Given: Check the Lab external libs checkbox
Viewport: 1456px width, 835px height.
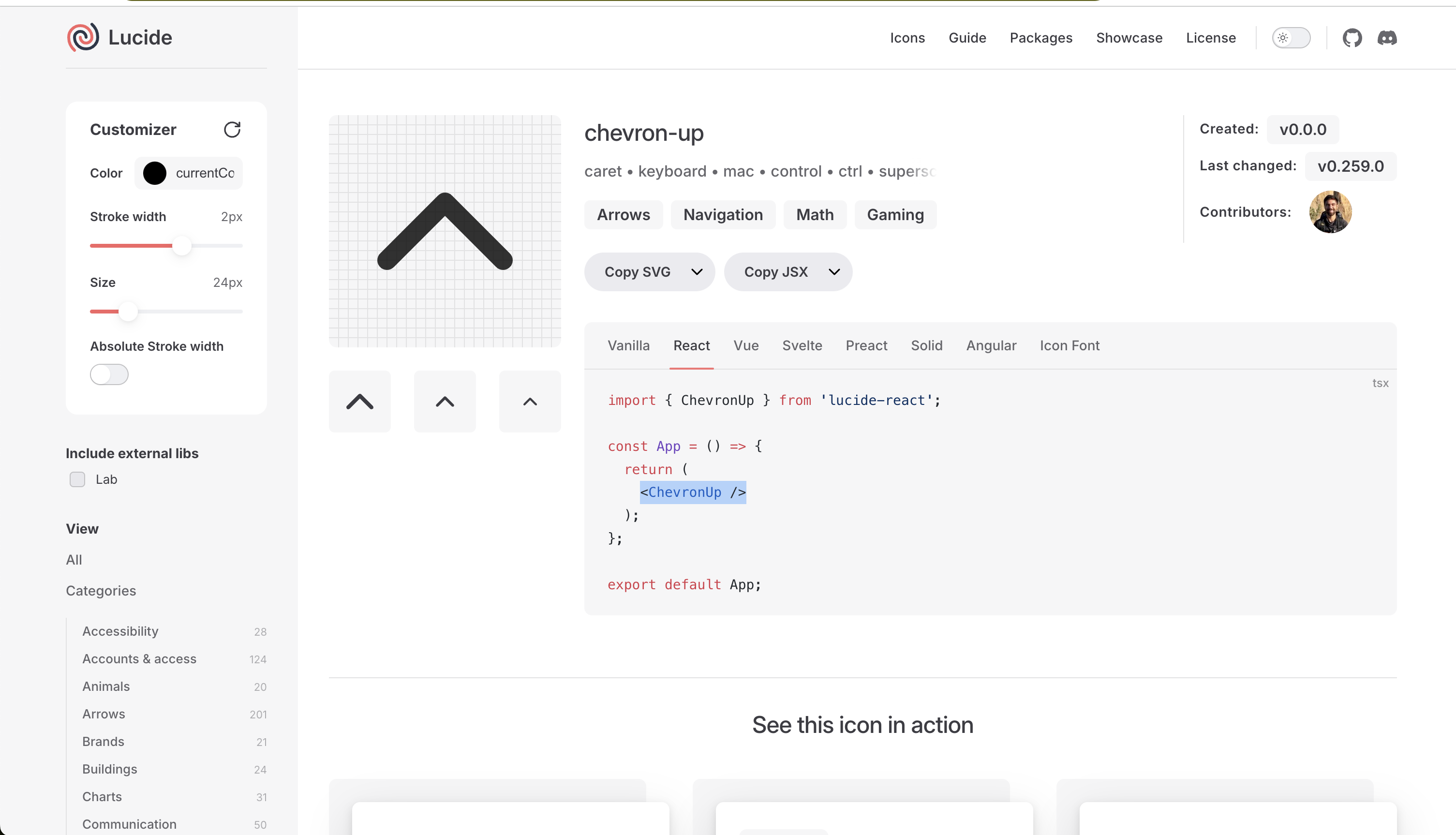Looking at the screenshot, I should coord(77,479).
